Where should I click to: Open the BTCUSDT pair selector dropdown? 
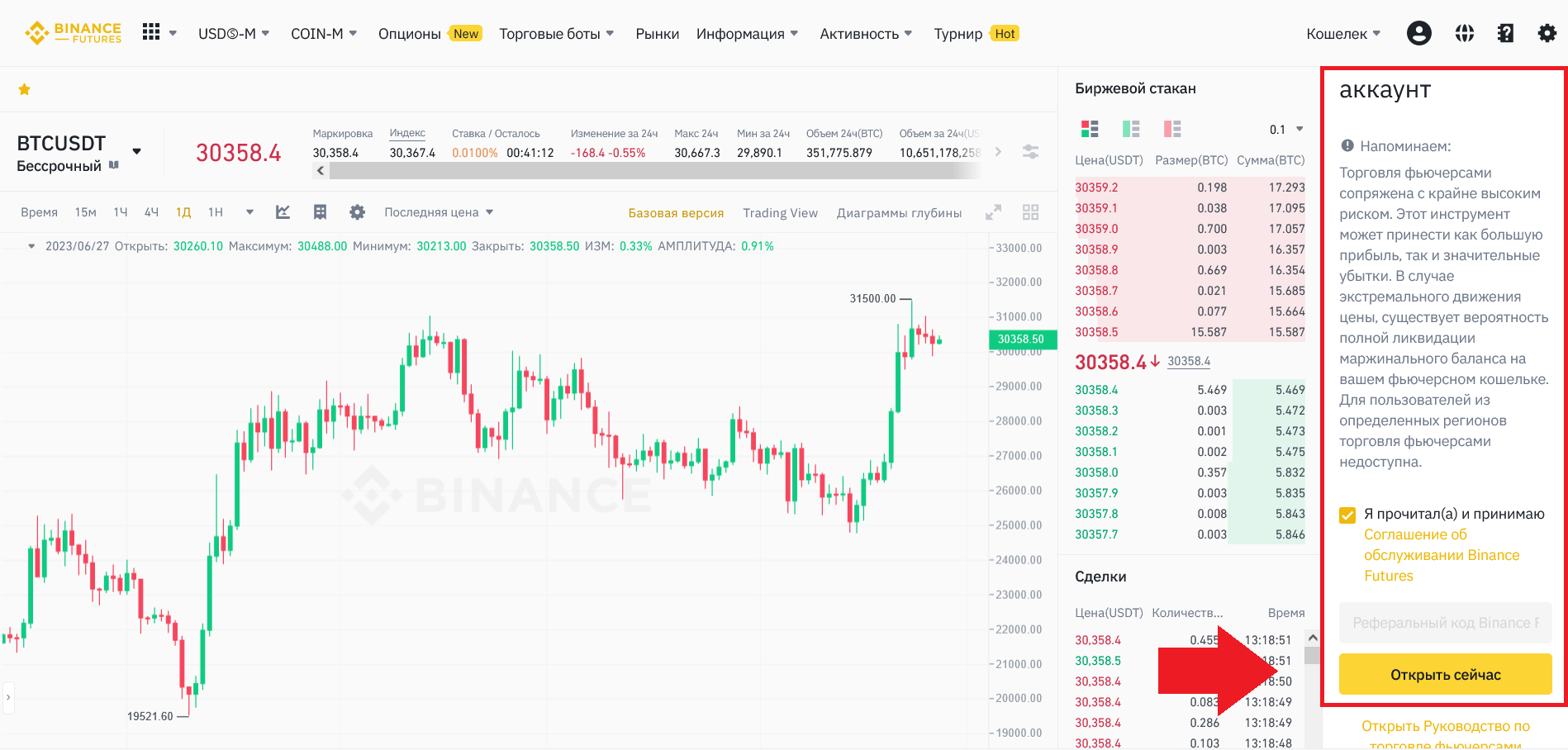coord(137,151)
